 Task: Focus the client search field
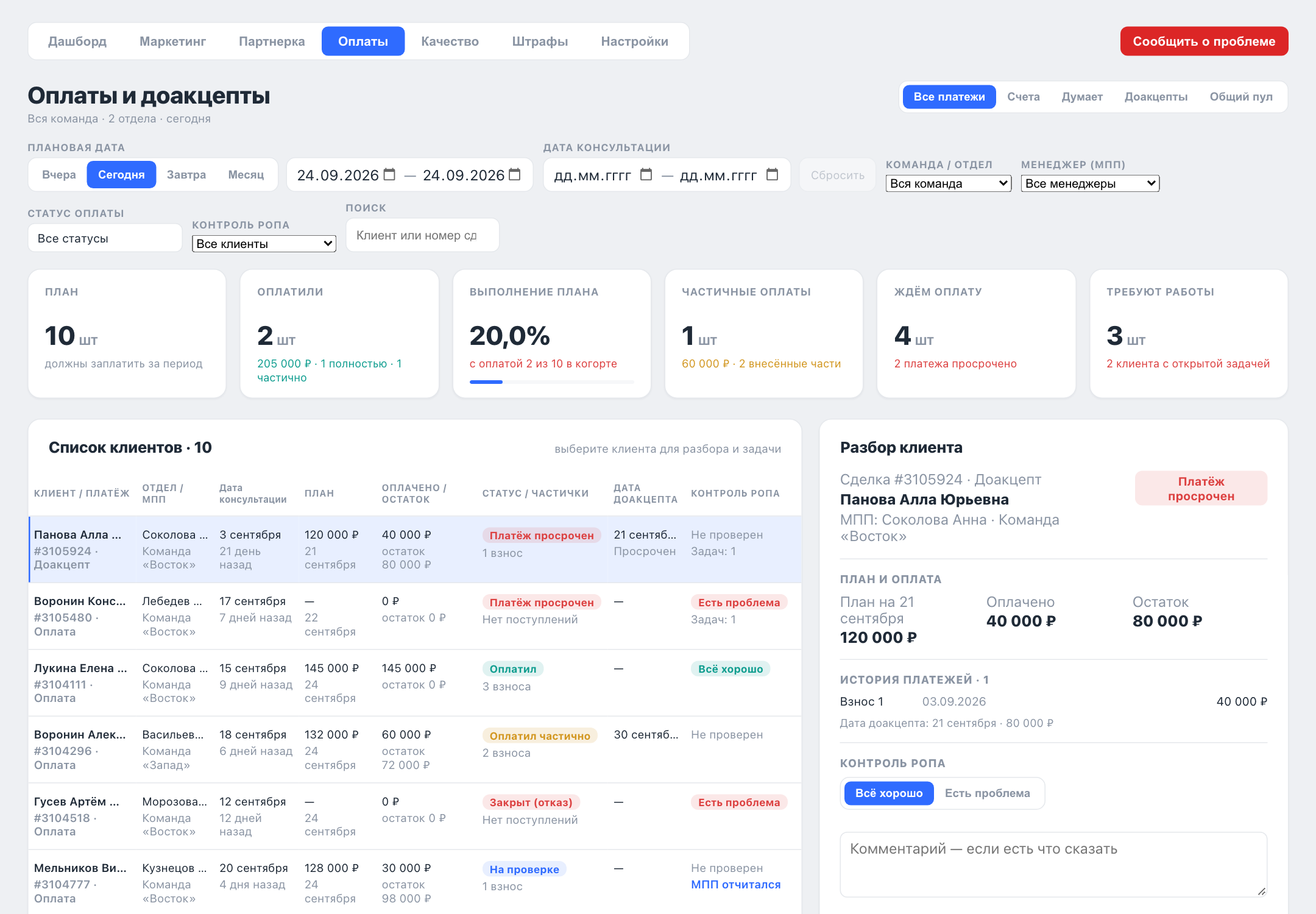click(x=422, y=235)
